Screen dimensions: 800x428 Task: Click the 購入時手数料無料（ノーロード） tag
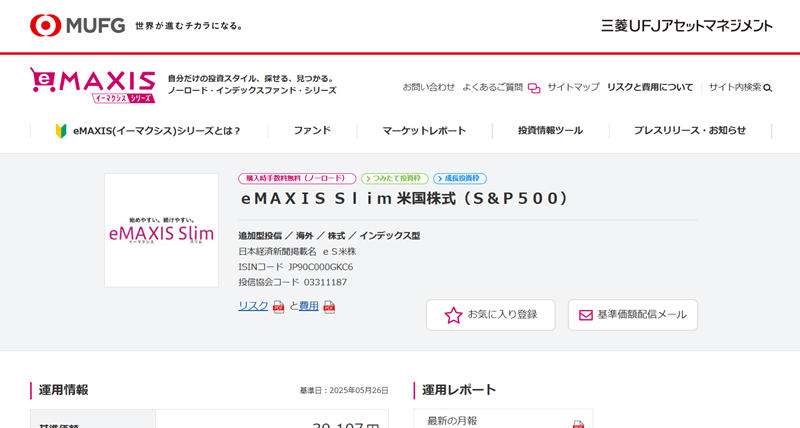(297, 179)
